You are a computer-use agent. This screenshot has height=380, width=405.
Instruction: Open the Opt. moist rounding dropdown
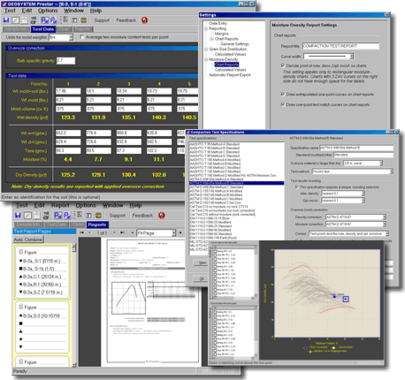pos(363,200)
